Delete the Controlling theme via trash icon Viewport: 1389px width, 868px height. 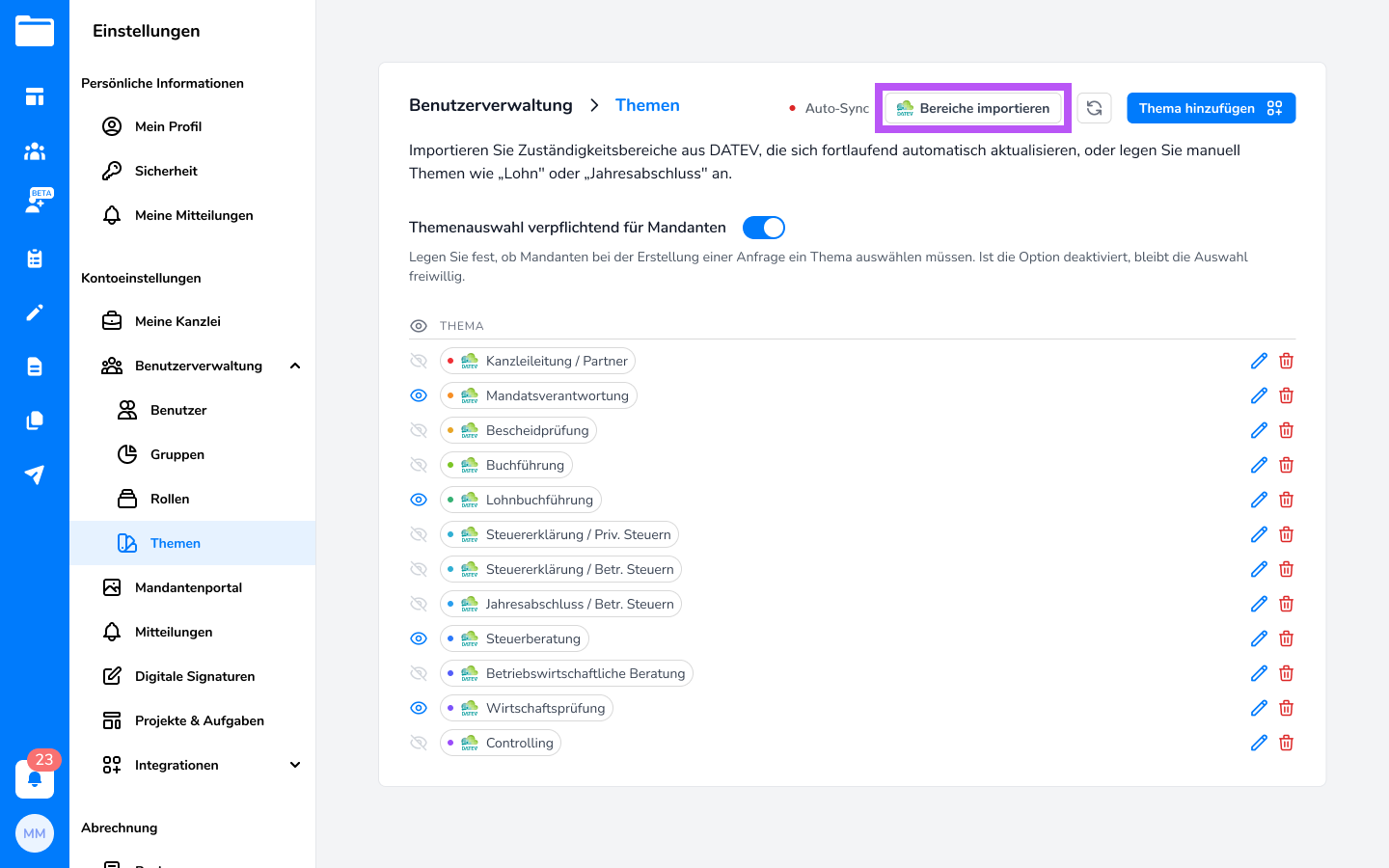pyautogui.click(x=1286, y=743)
